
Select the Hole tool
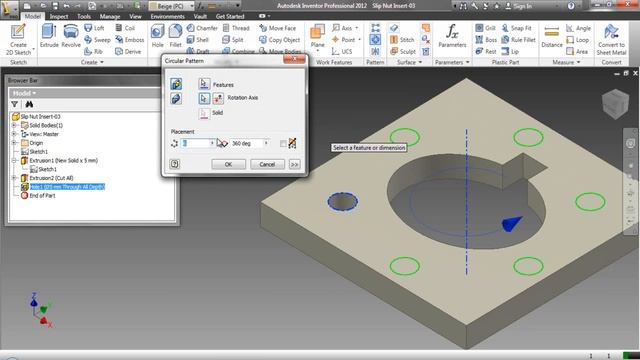[x=157, y=37]
